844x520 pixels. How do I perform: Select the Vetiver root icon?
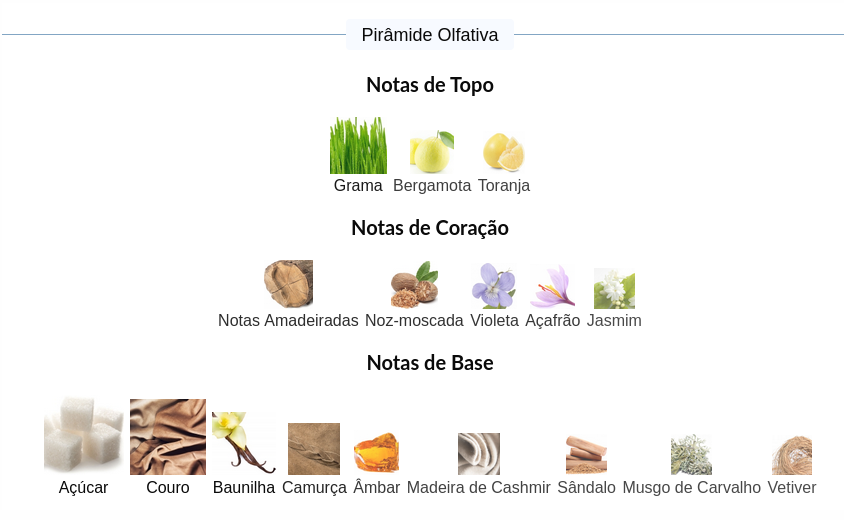point(792,454)
